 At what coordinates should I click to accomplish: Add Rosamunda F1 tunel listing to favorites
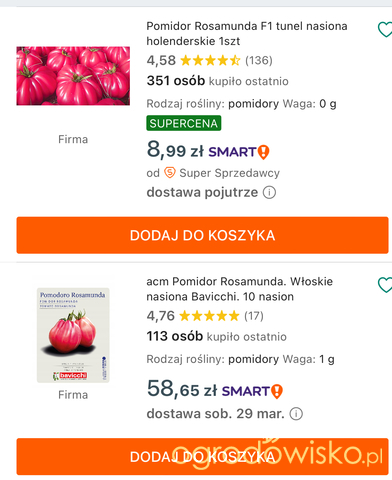pos(385,29)
